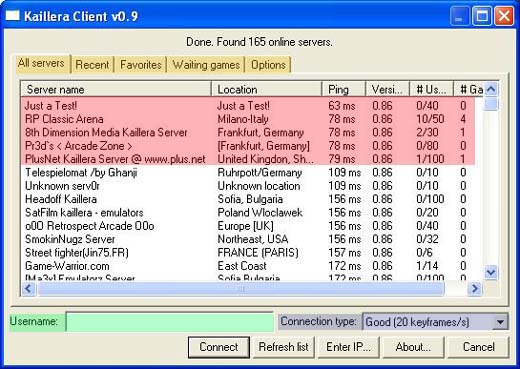Select the 'Unknown serv0r' row
Image resolution: width=520 pixels, height=369 pixels.
[248, 186]
